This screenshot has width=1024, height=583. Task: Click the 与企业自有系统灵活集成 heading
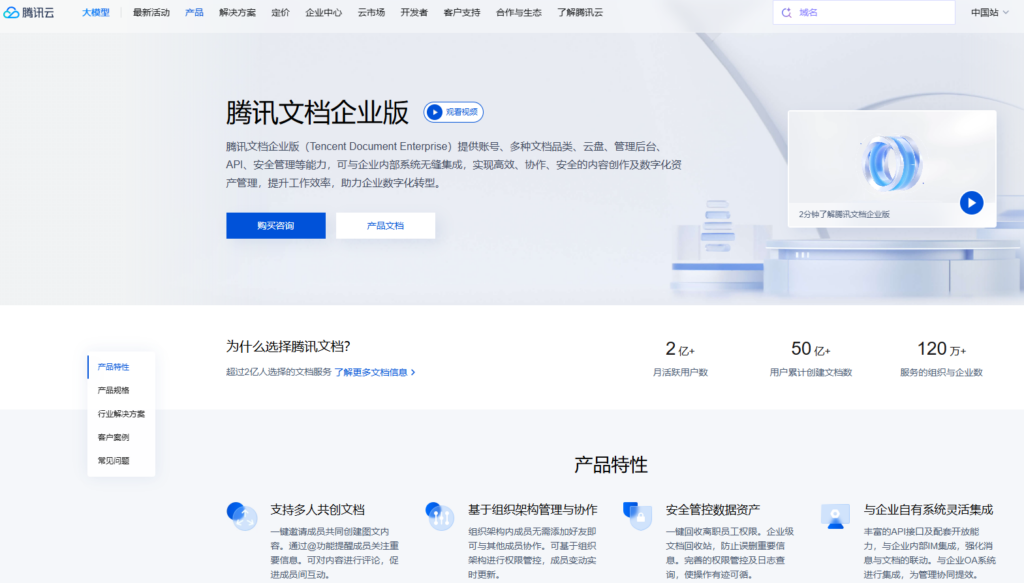pos(928,510)
